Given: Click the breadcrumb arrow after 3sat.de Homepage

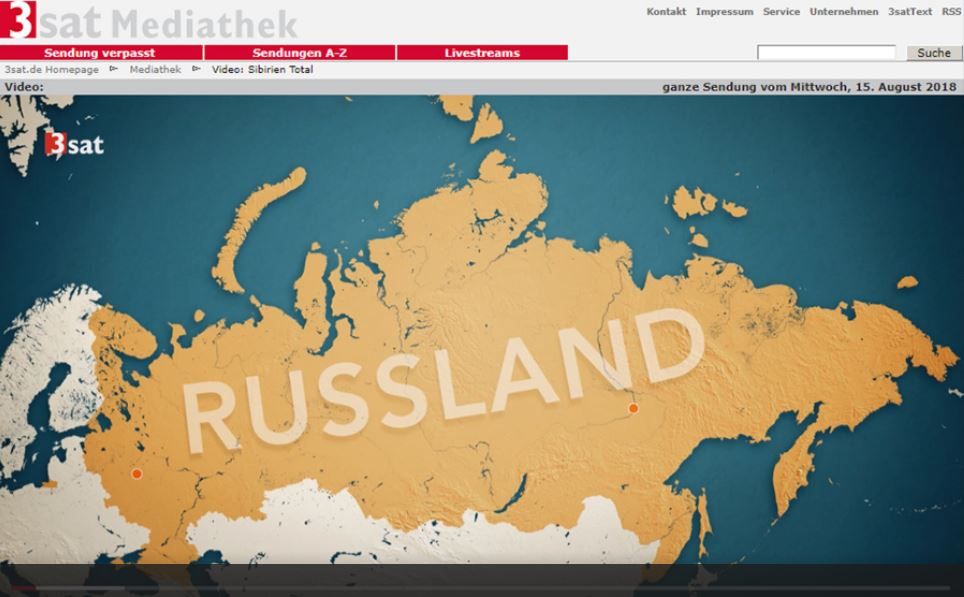Looking at the screenshot, I should click(x=113, y=69).
